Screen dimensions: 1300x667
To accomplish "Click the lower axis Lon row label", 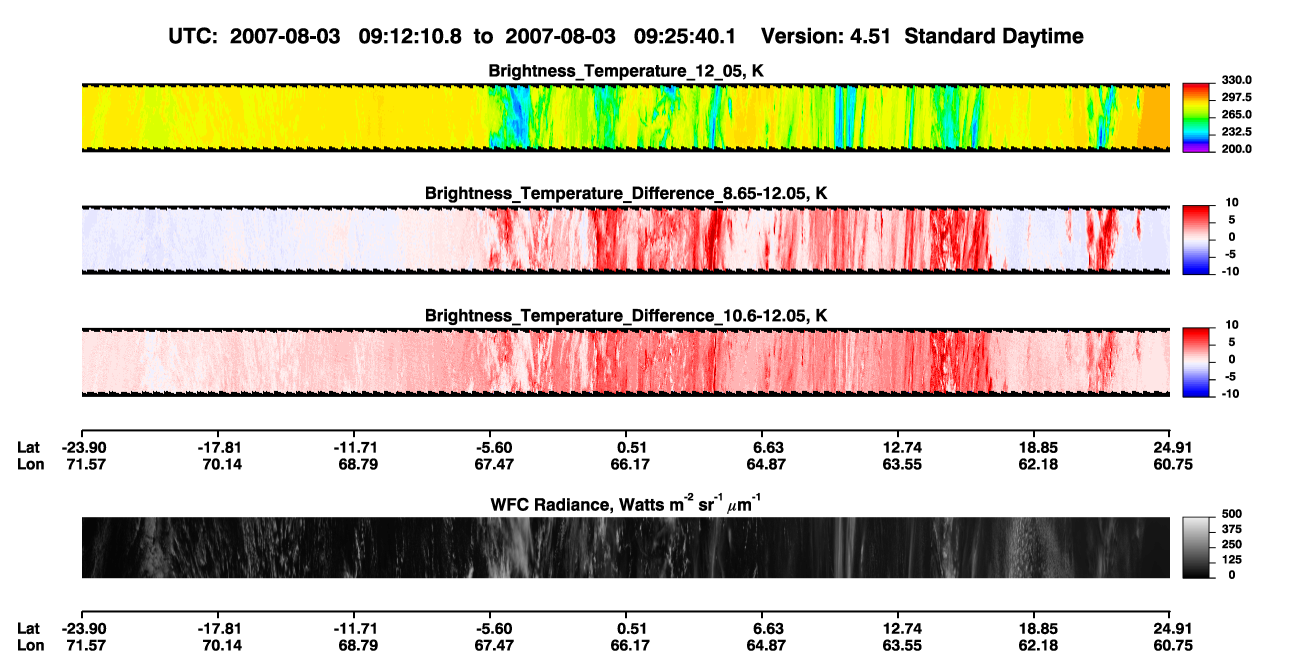I will tap(30, 645).
